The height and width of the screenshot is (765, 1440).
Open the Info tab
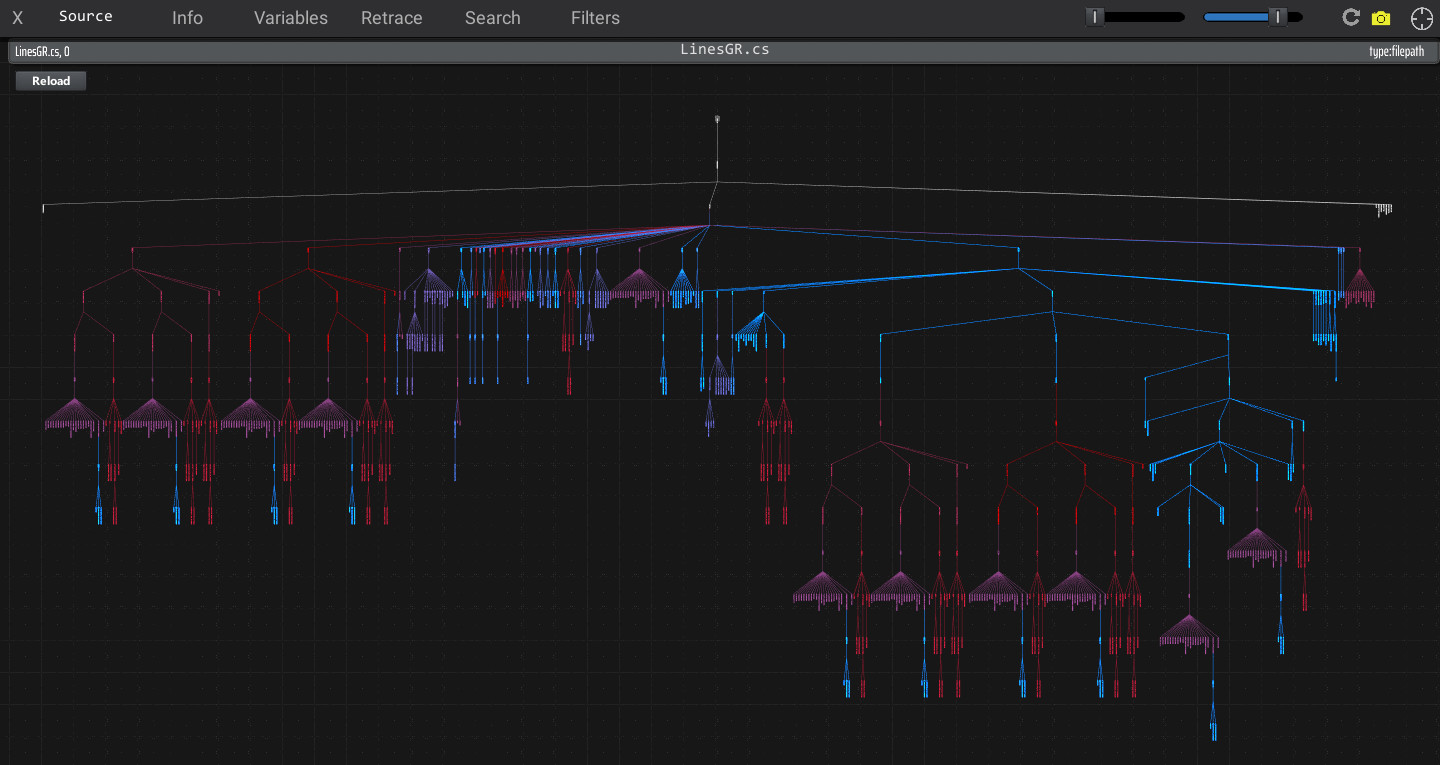tap(187, 17)
